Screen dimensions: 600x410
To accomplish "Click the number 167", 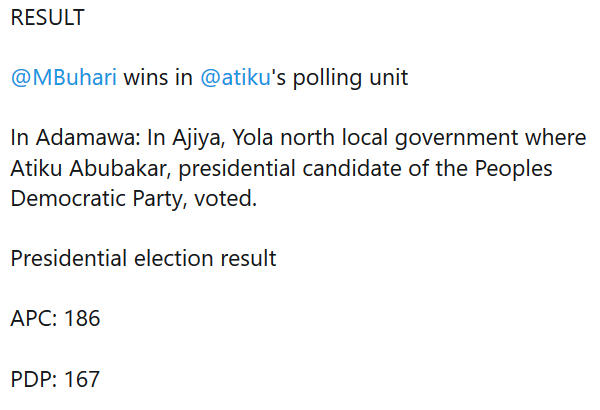I will pyautogui.click(x=82, y=380).
